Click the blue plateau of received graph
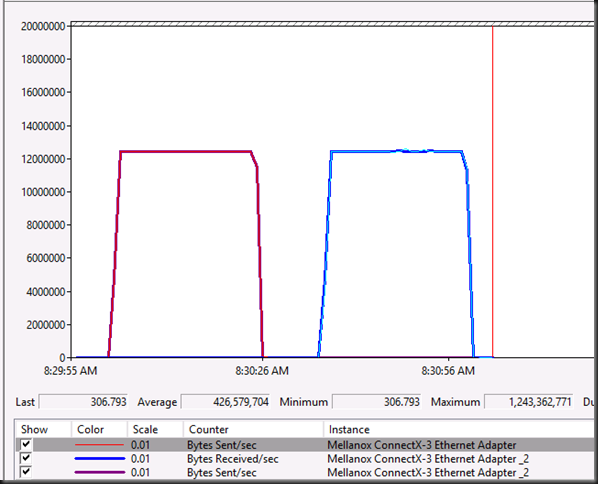The height and width of the screenshot is (484, 598). tap(397, 151)
